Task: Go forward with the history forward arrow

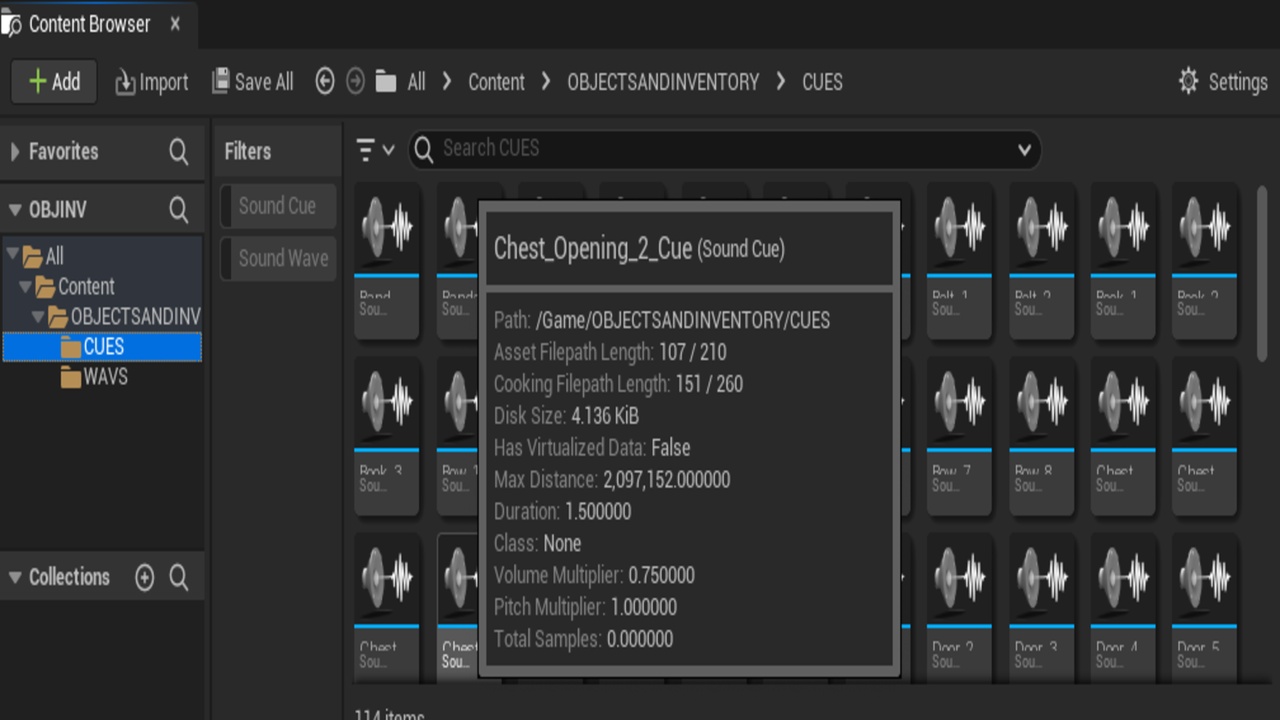Action: coord(355,82)
